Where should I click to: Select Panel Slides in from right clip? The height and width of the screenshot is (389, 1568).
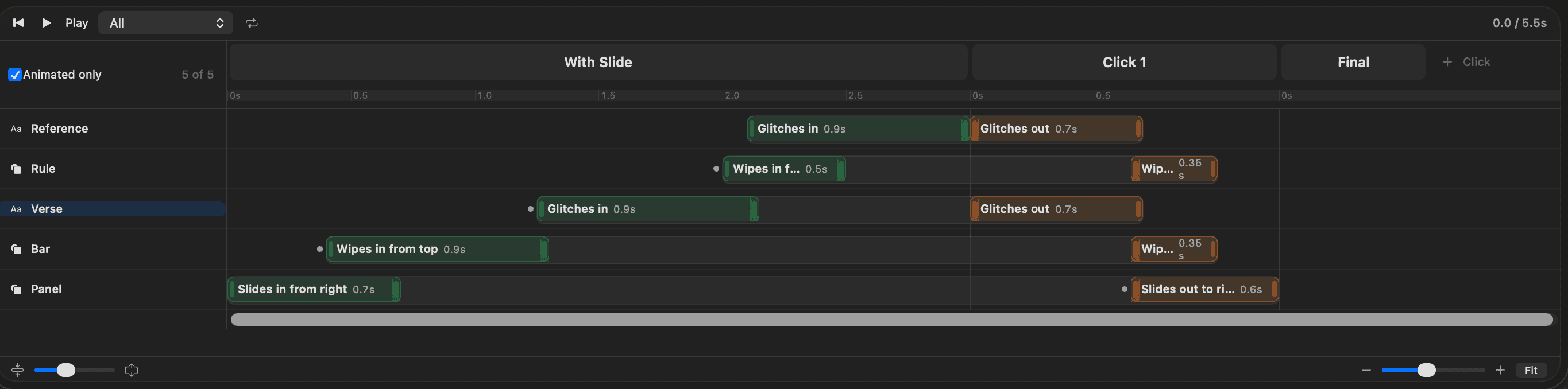tap(314, 289)
